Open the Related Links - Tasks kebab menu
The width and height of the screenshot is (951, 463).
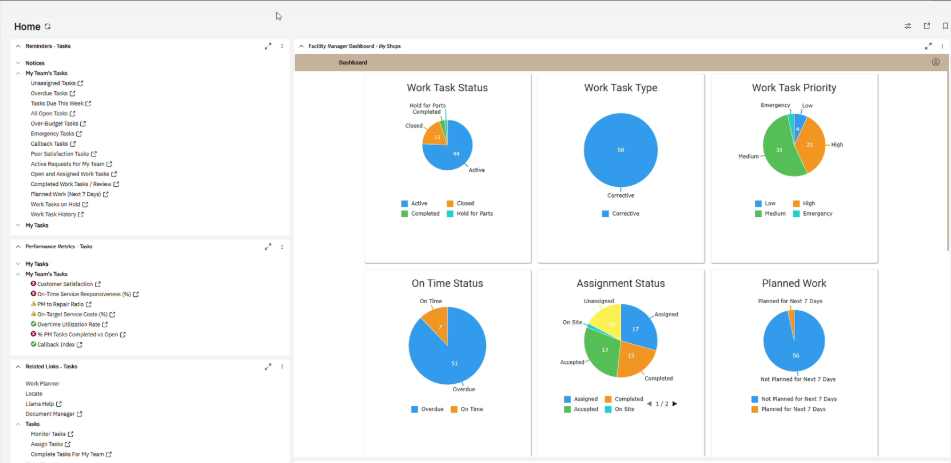[282, 367]
